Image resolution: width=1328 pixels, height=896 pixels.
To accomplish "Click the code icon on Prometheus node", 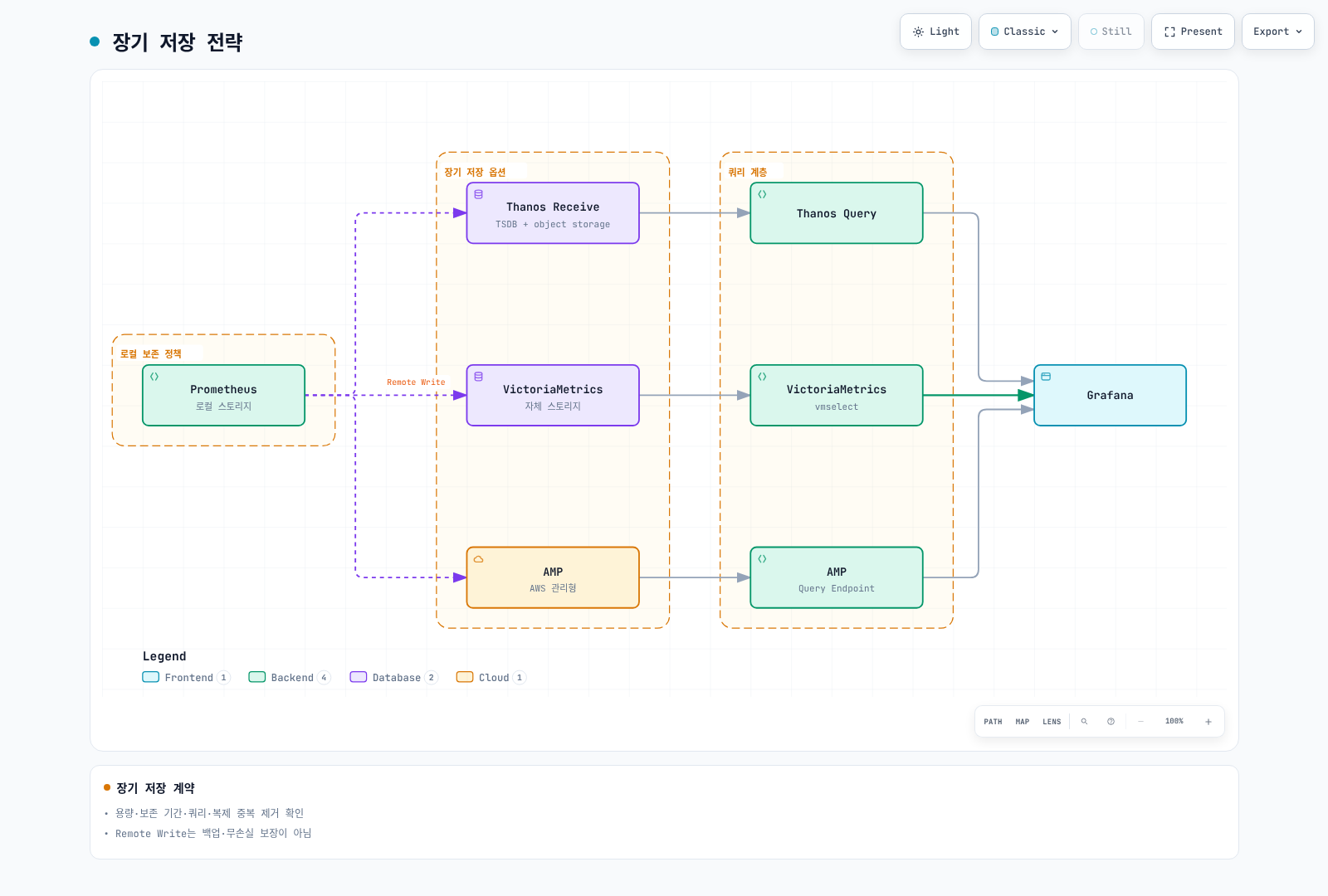I will point(154,377).
